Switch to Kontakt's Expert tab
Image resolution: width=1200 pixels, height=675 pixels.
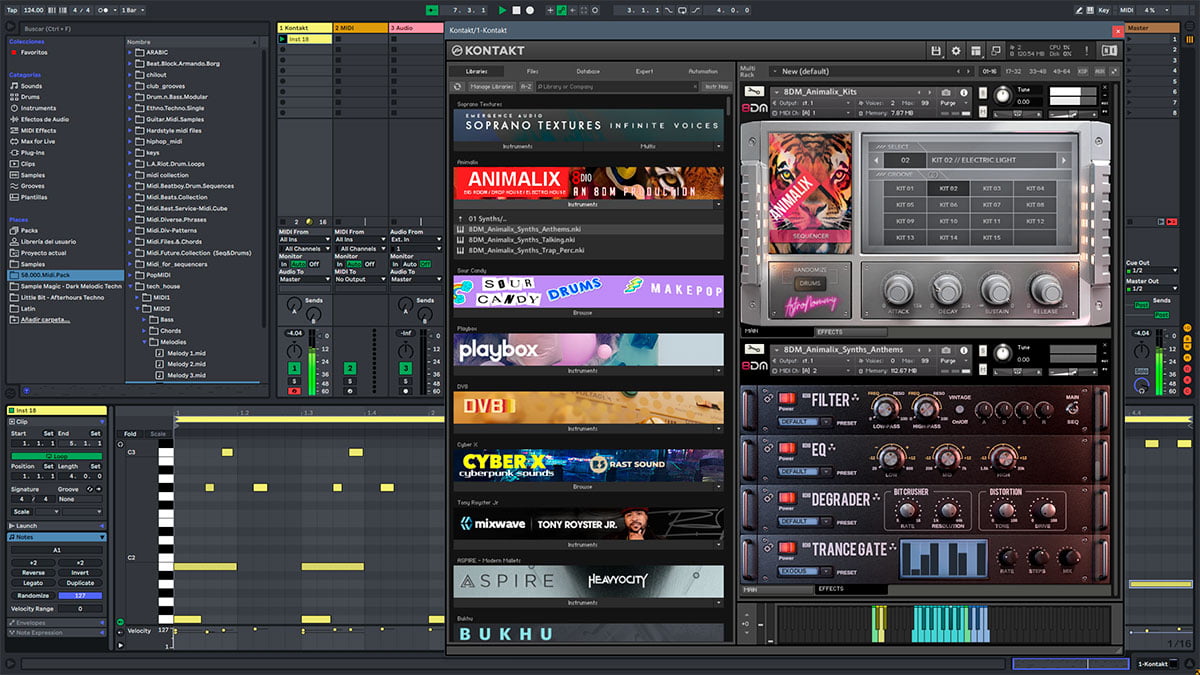(x=645, y=71)
